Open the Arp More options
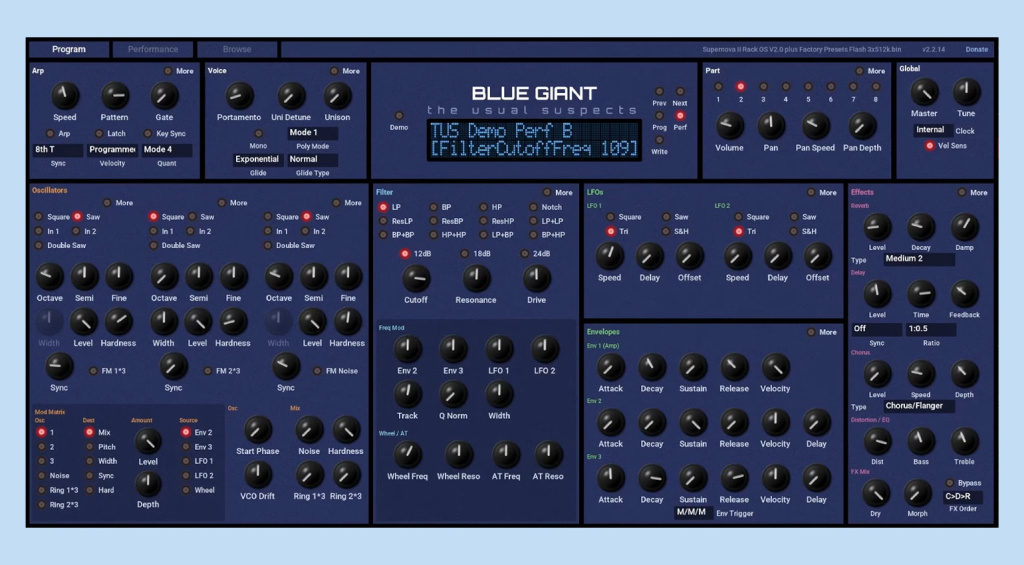The image size is (1024, 565). (x=168, y=71)
